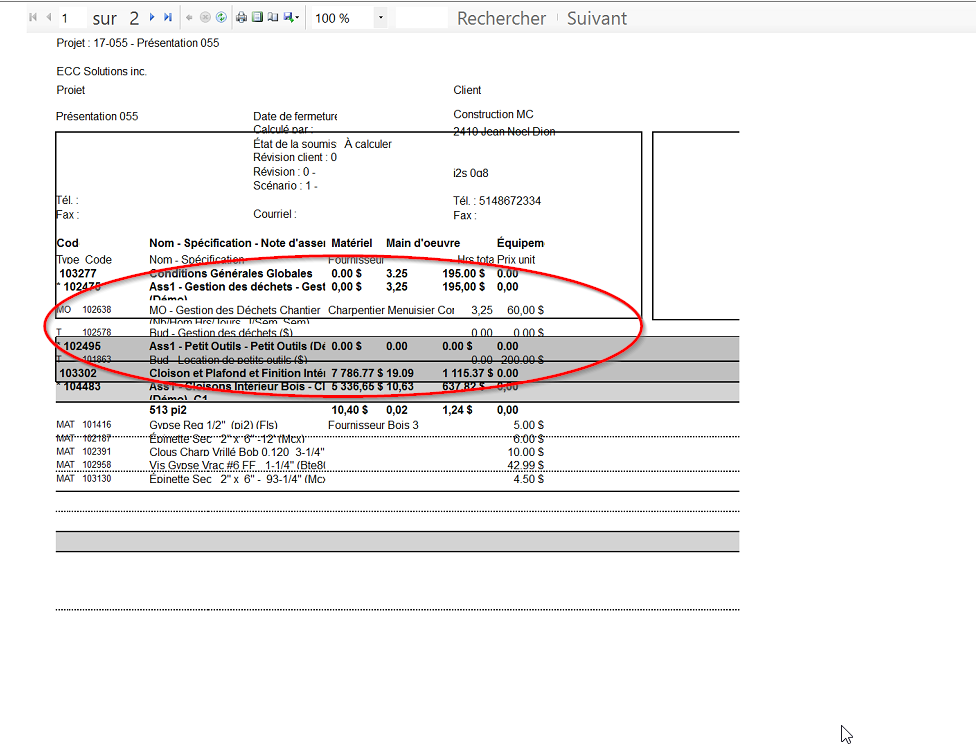Focus the search text box in toolbar
976x747 pixels.
coord(422,18)
